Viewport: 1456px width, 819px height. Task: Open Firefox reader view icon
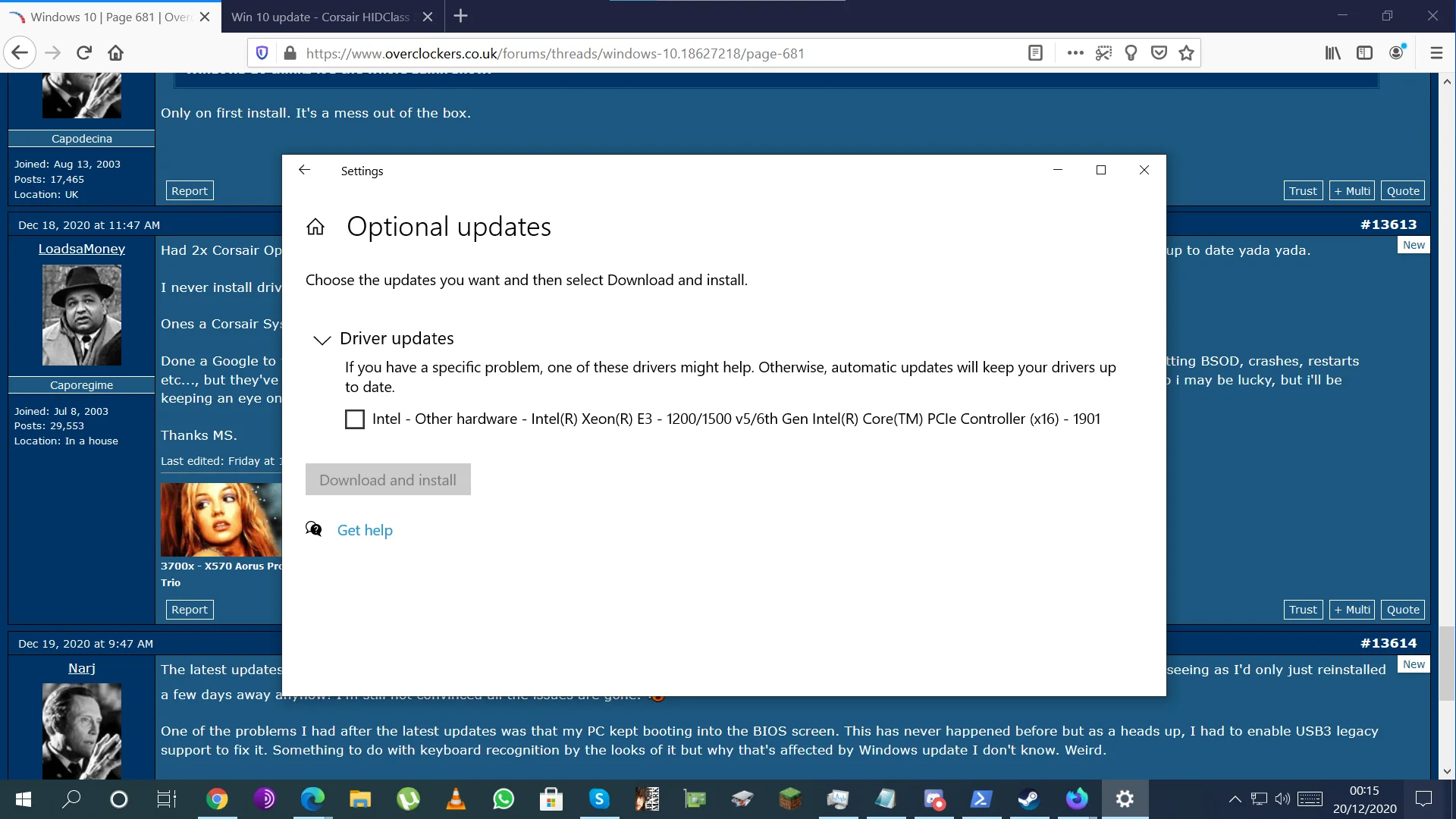click(1035, 53)
